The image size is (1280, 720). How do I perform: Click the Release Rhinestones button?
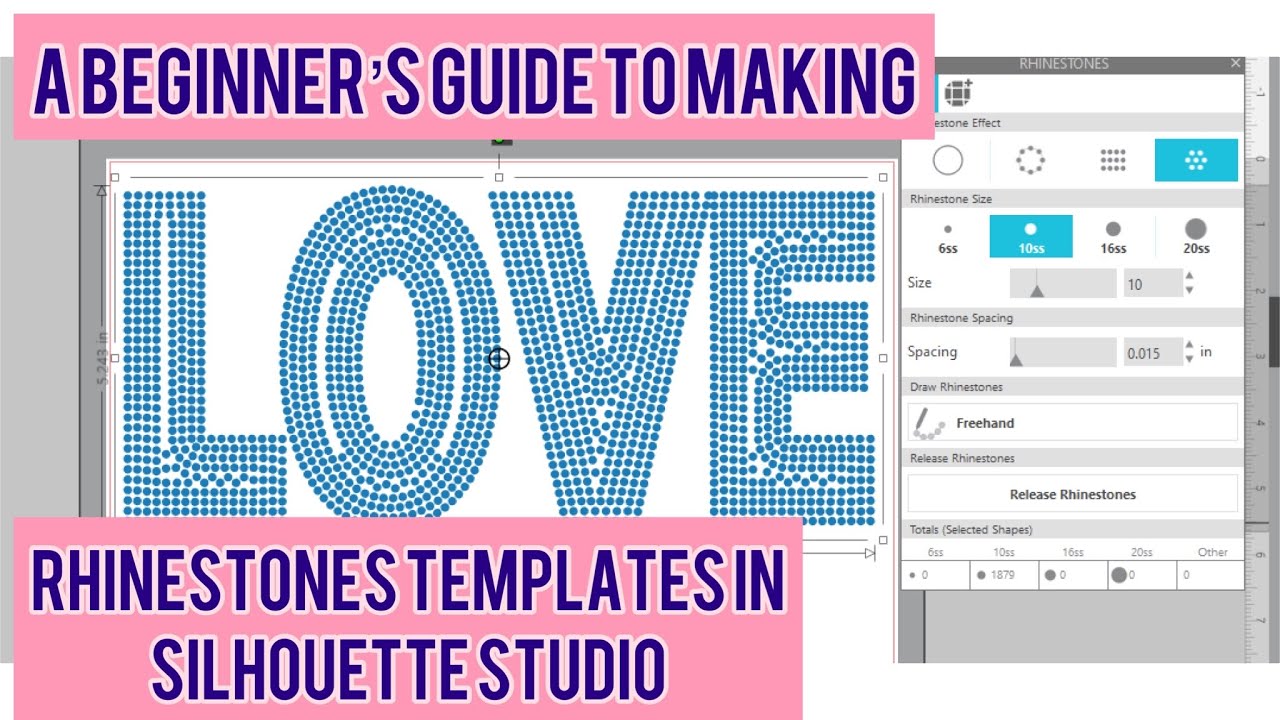[x=1072, y=494]
